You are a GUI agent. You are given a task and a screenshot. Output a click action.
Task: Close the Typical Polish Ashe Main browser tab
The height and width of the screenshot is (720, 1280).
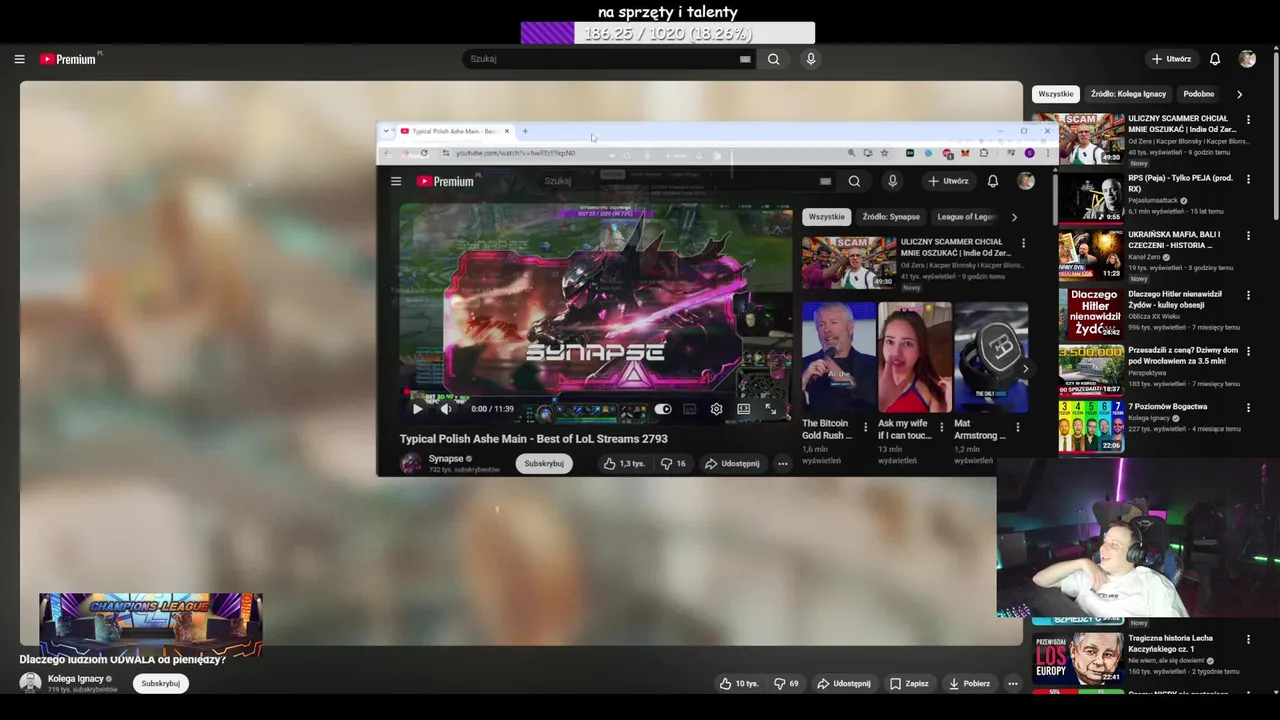(507, 131)
